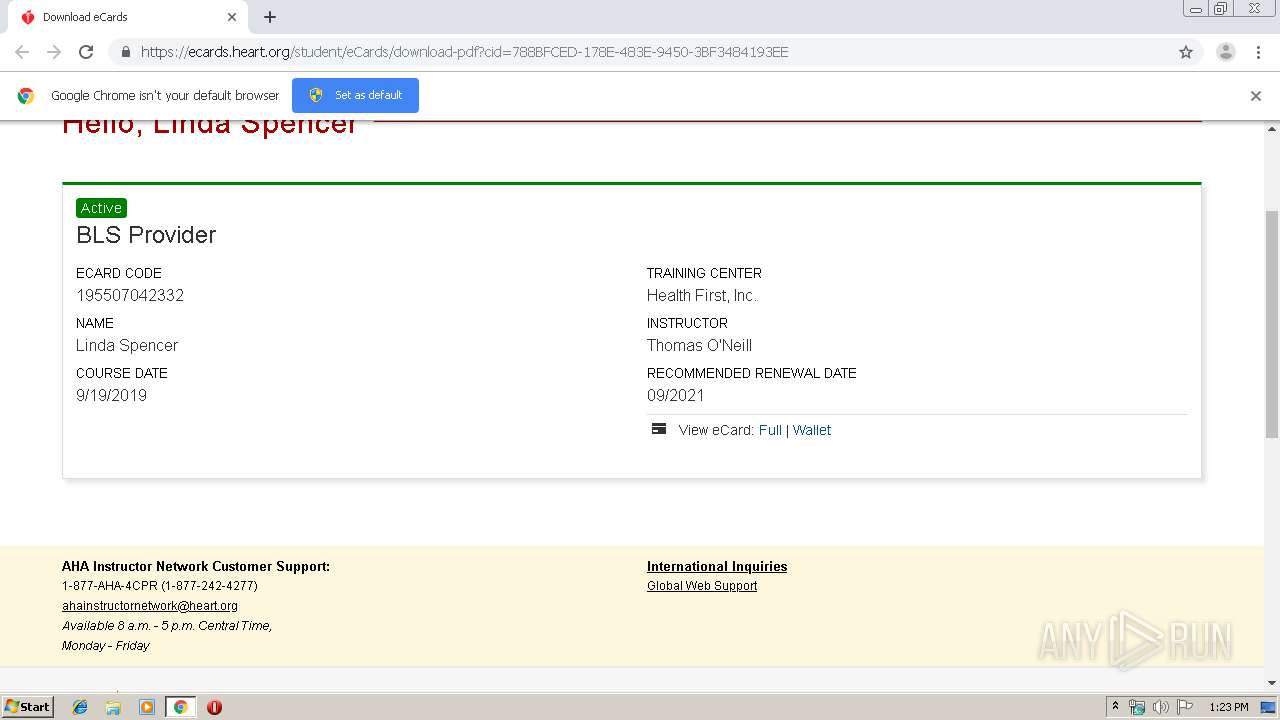Click the scrollbar down arrow
1280x720 pixels.
click(1272, 683)
